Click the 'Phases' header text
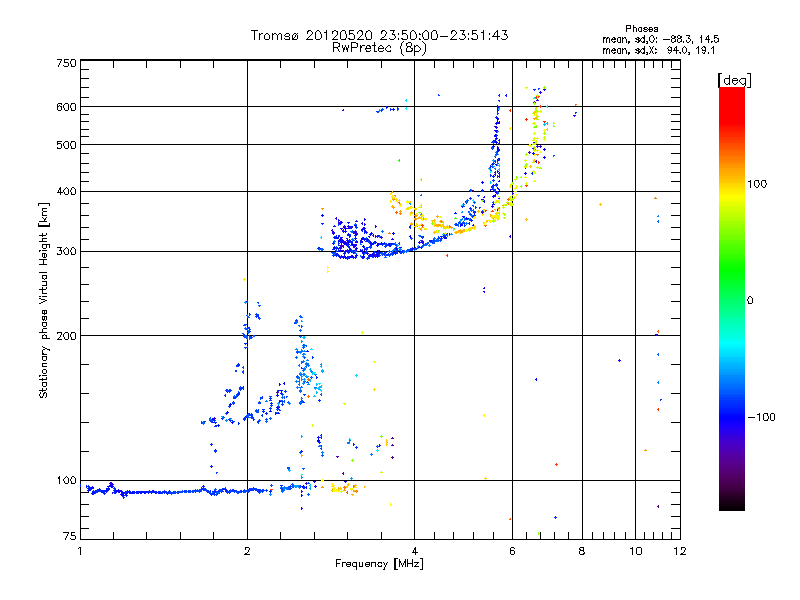 (641, 29)
